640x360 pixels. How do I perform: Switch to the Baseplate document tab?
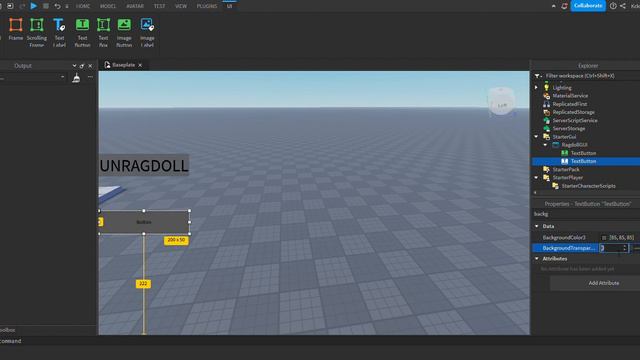pos(123,65)
